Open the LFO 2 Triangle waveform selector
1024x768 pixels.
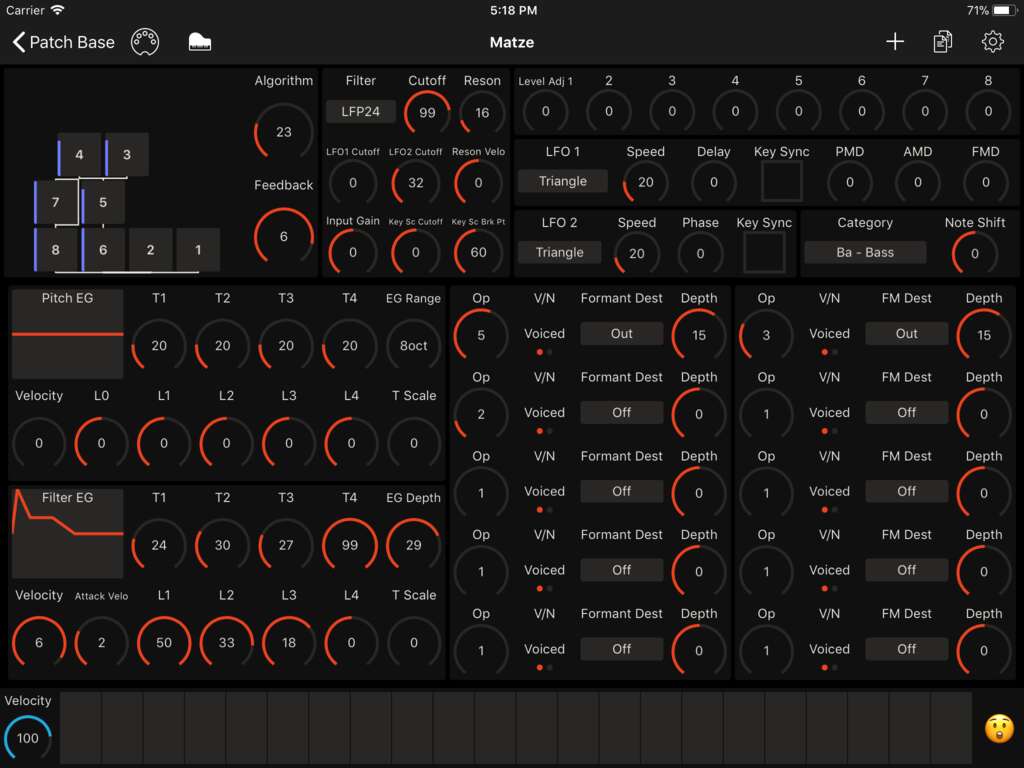560,252
